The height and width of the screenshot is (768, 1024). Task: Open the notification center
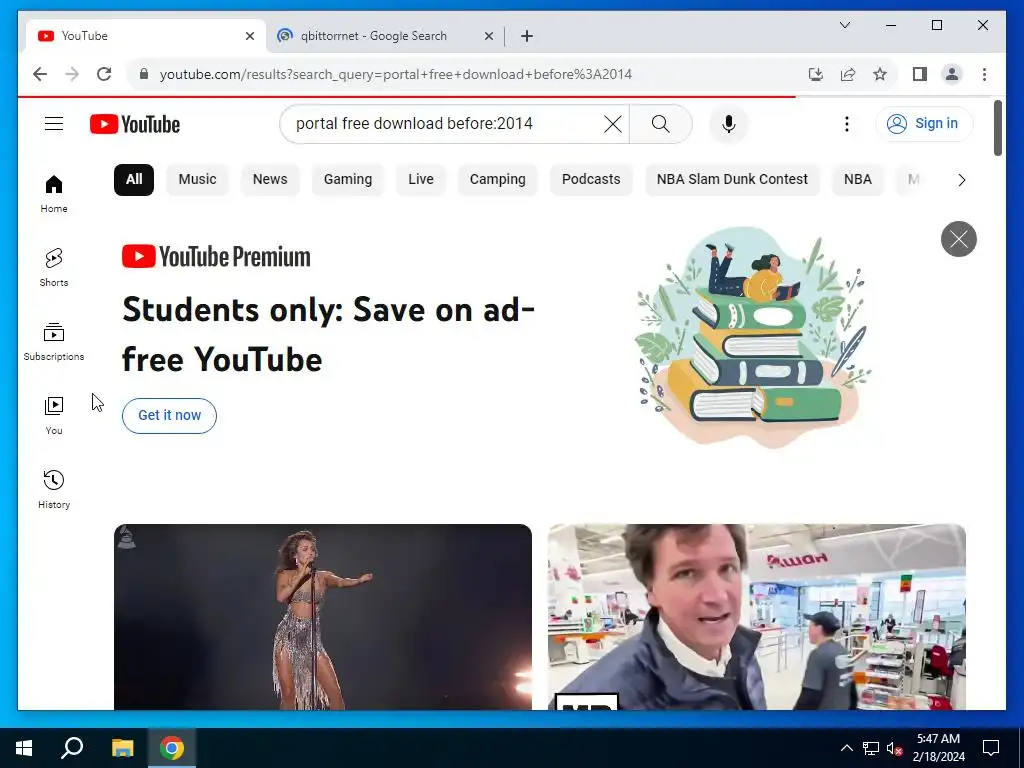(x=991, y=748)
